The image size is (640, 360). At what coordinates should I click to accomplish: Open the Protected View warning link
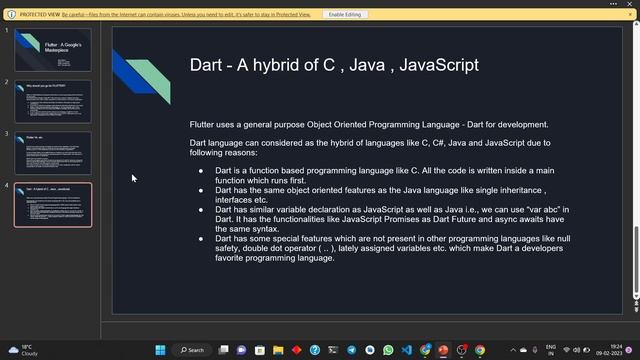pos(186,14)
